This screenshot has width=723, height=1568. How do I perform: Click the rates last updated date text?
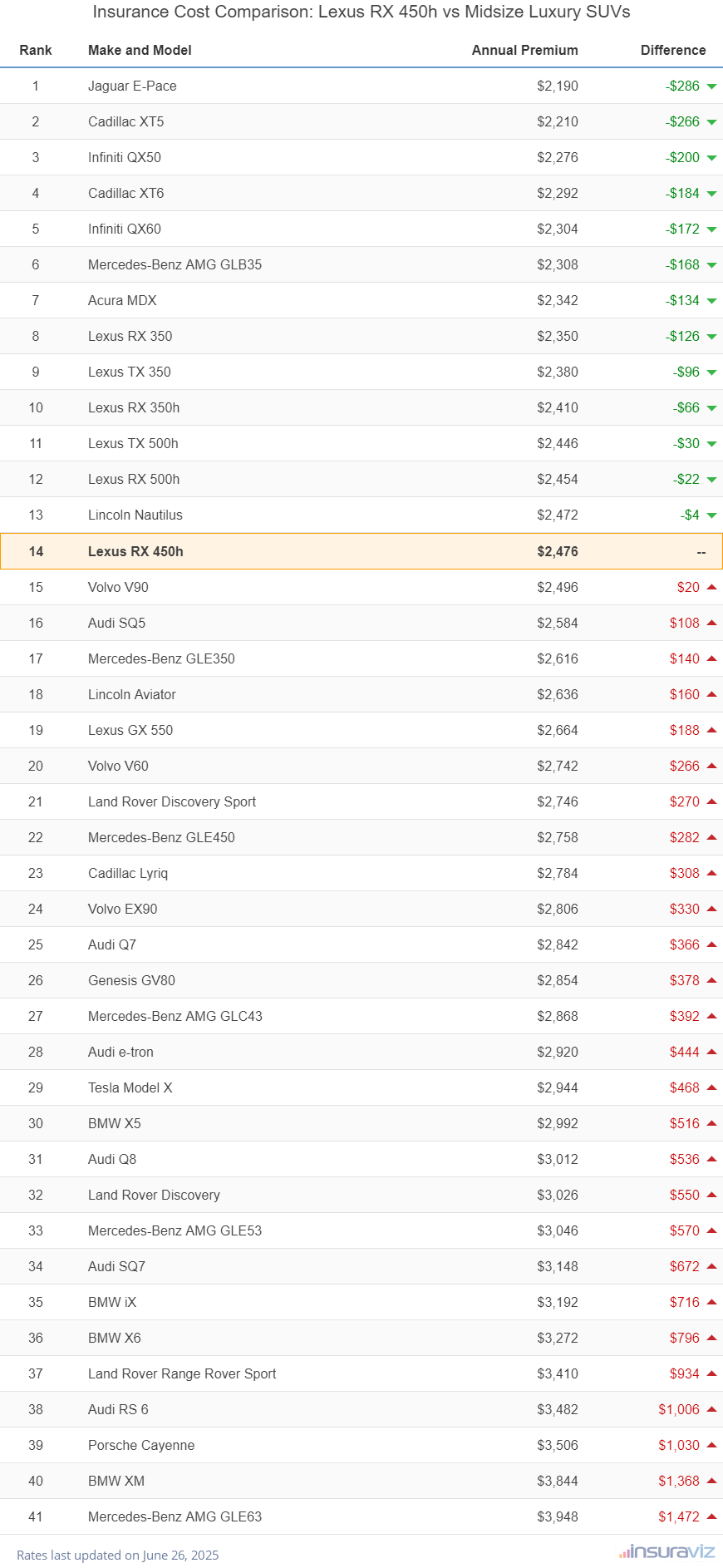(117, 1555)
